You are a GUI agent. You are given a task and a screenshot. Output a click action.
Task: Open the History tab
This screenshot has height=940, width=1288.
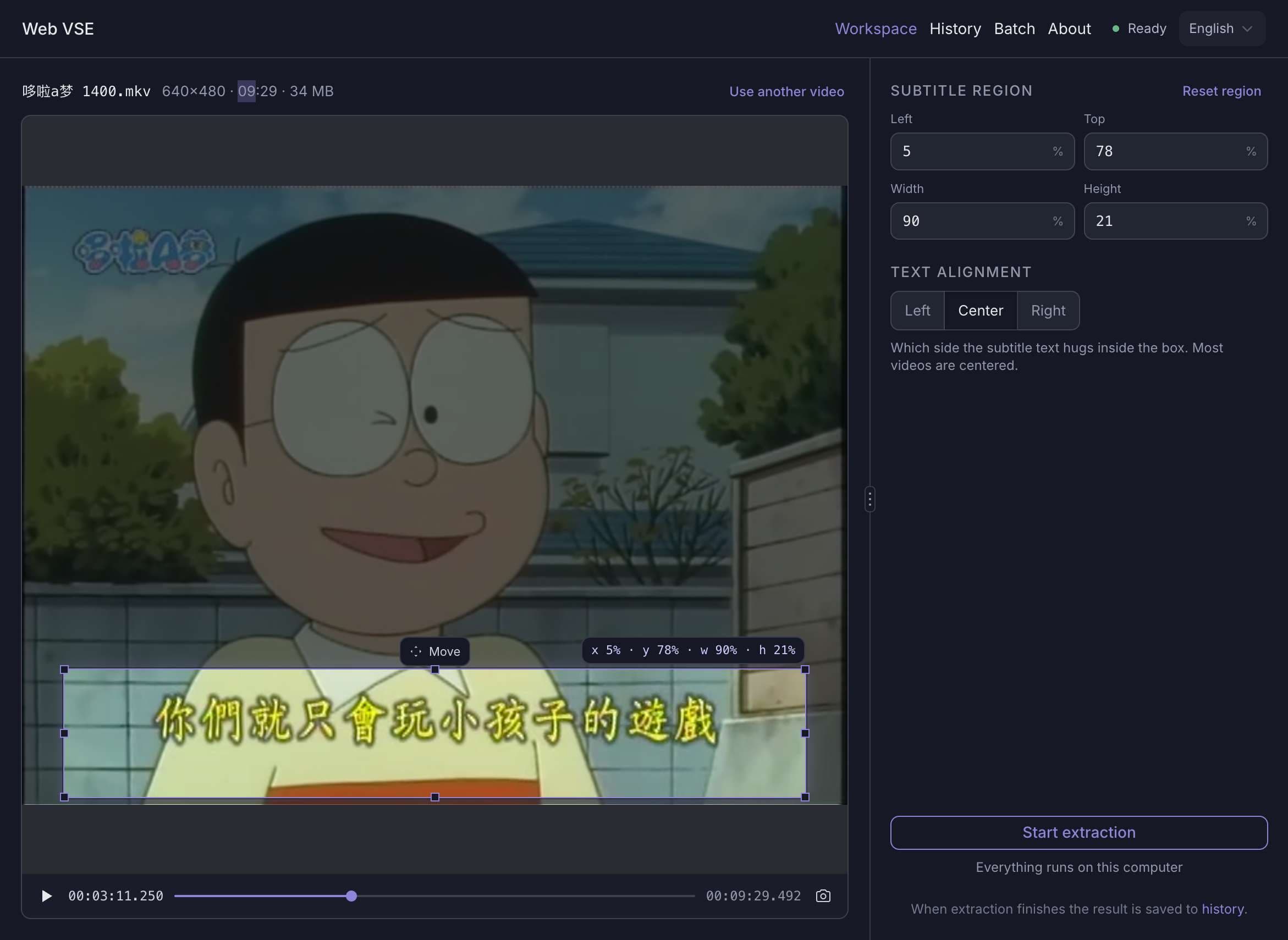[x=955, y=29]
